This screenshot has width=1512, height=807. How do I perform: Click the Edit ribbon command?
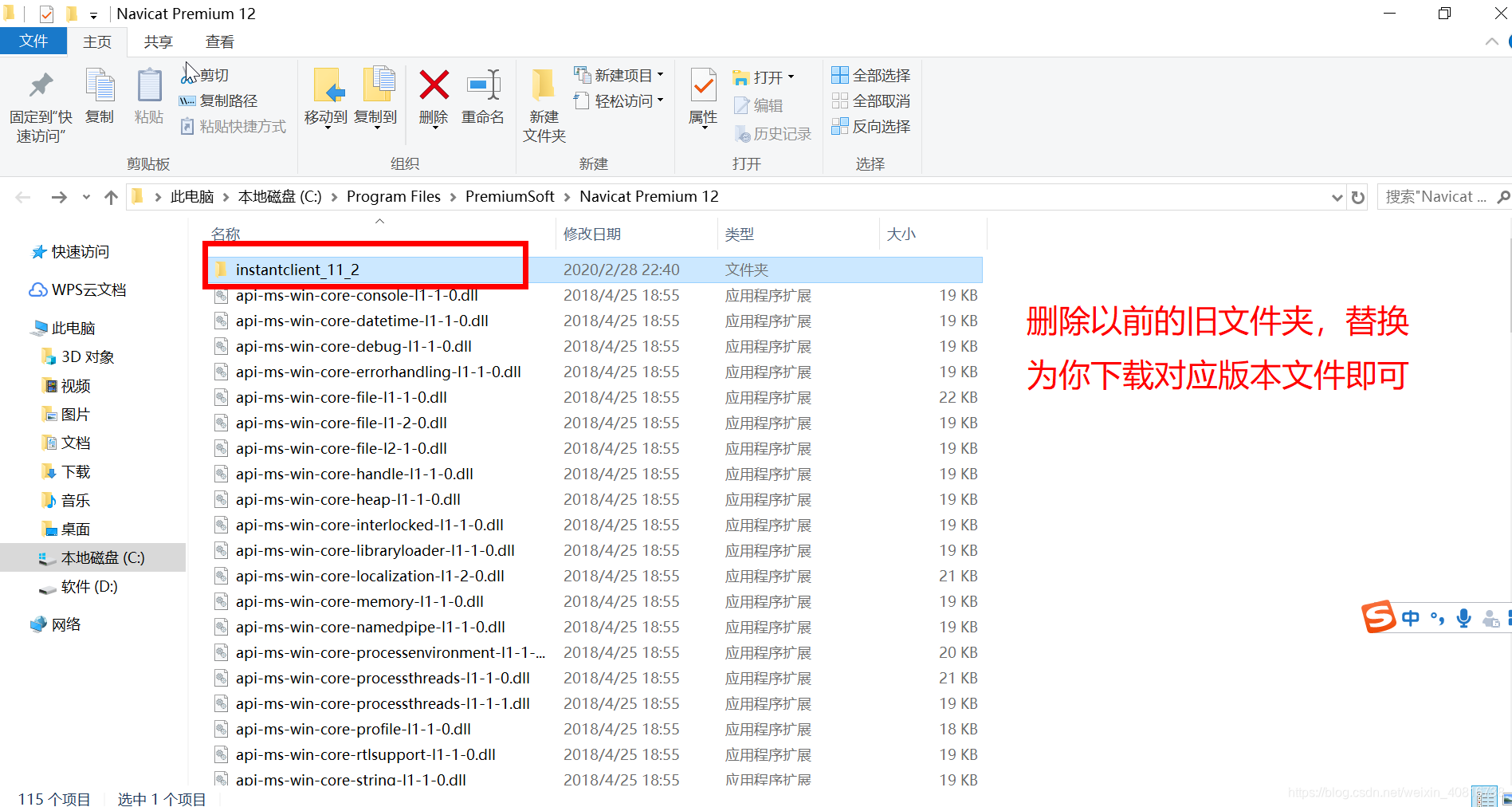pyautogui.click(x=759, y=105)
